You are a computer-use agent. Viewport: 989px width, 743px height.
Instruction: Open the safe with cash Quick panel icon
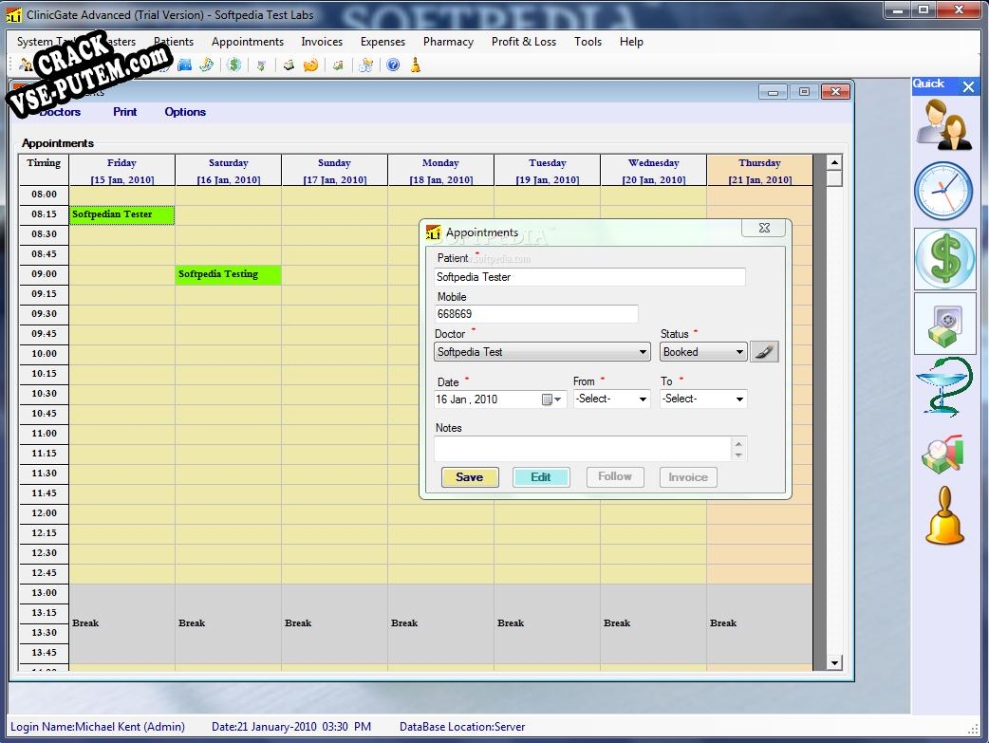(x=945, y=323)
